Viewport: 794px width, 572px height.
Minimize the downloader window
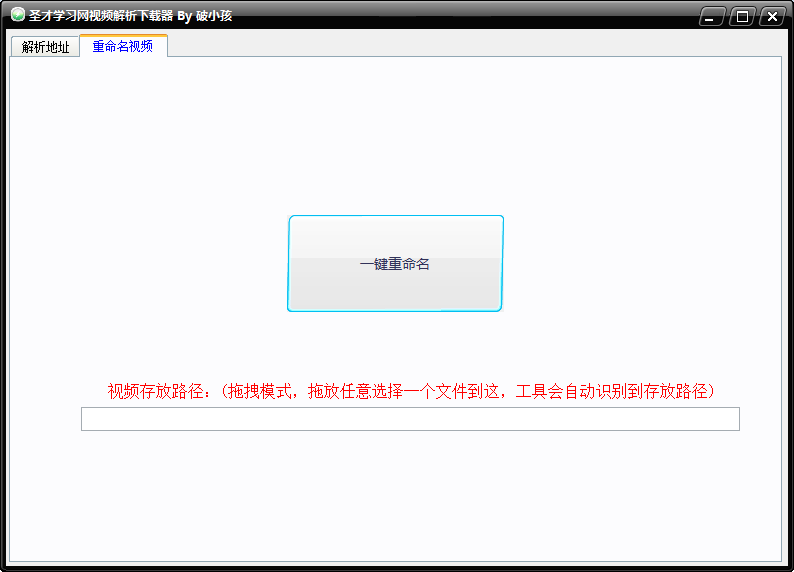[711, 16]
